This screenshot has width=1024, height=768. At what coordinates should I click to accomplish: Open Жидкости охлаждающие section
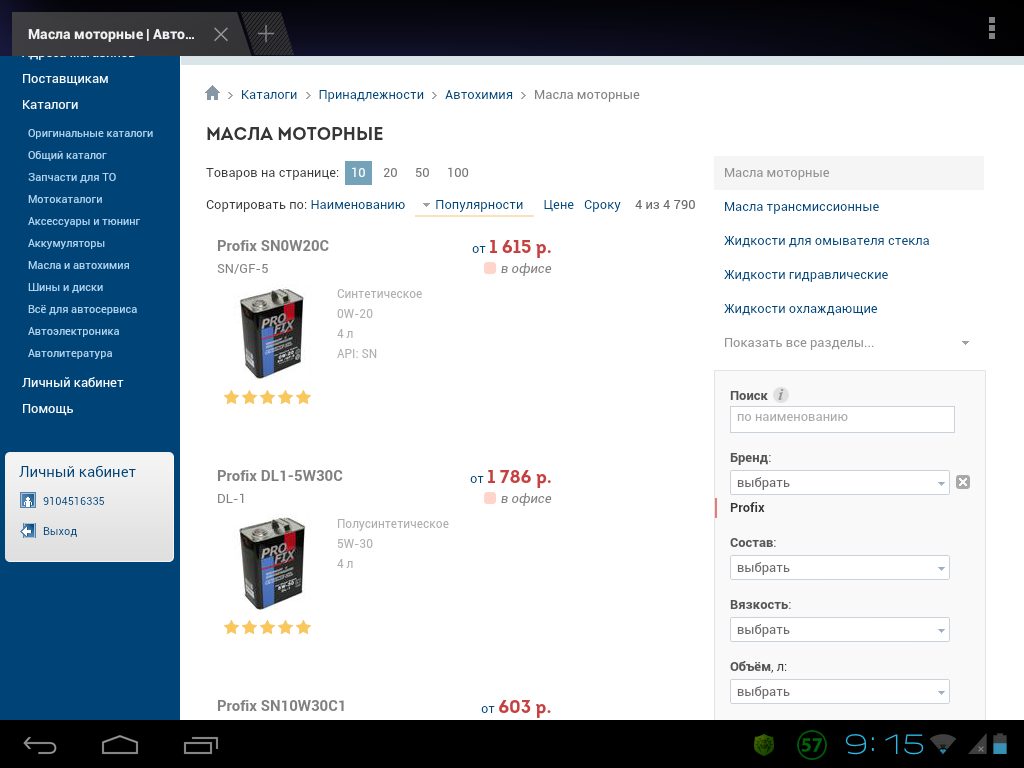coord(801,309)
